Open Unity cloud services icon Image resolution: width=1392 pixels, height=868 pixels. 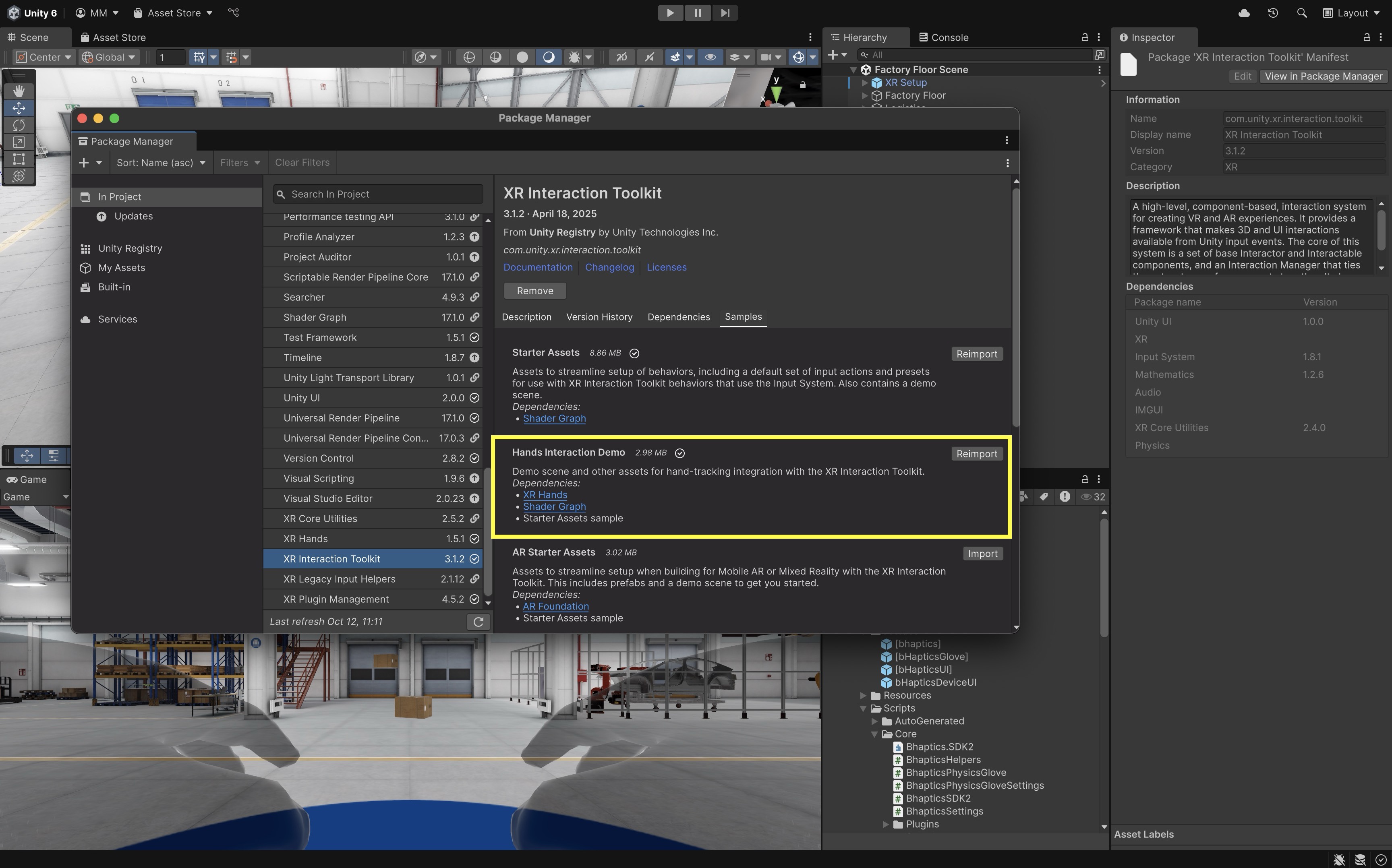point(1244,12)
